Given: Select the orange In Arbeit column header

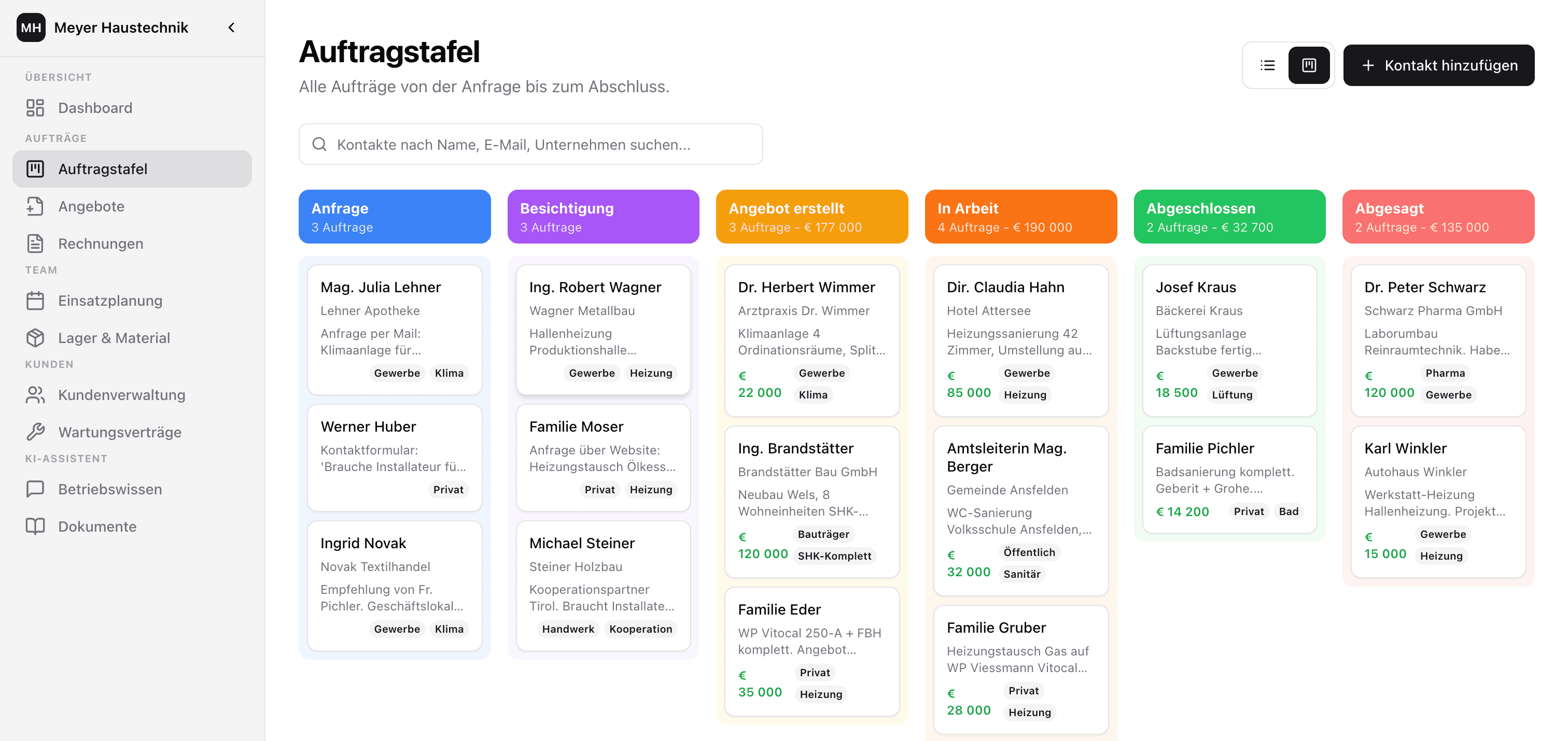Looking at the screenshot, I should click(1021, 217).
